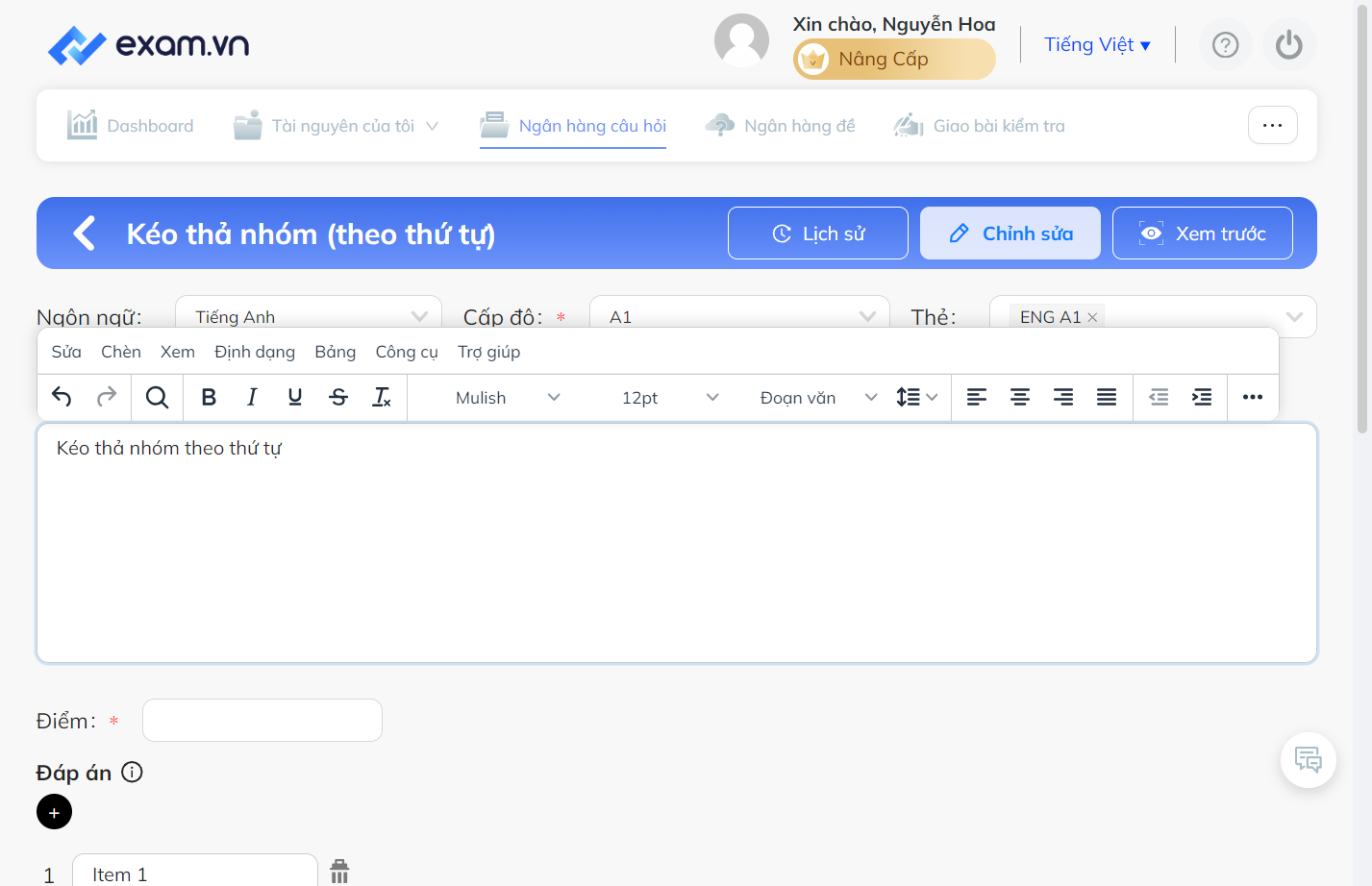Viewport: 1372px width, 886px height.
Task: Go back with the left chevron arrow
Action: (85, 233)
